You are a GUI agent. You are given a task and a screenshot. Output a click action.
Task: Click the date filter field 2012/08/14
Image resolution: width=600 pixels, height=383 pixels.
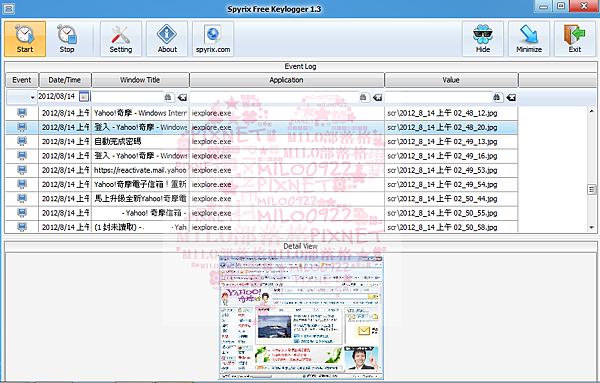point(58,96)
